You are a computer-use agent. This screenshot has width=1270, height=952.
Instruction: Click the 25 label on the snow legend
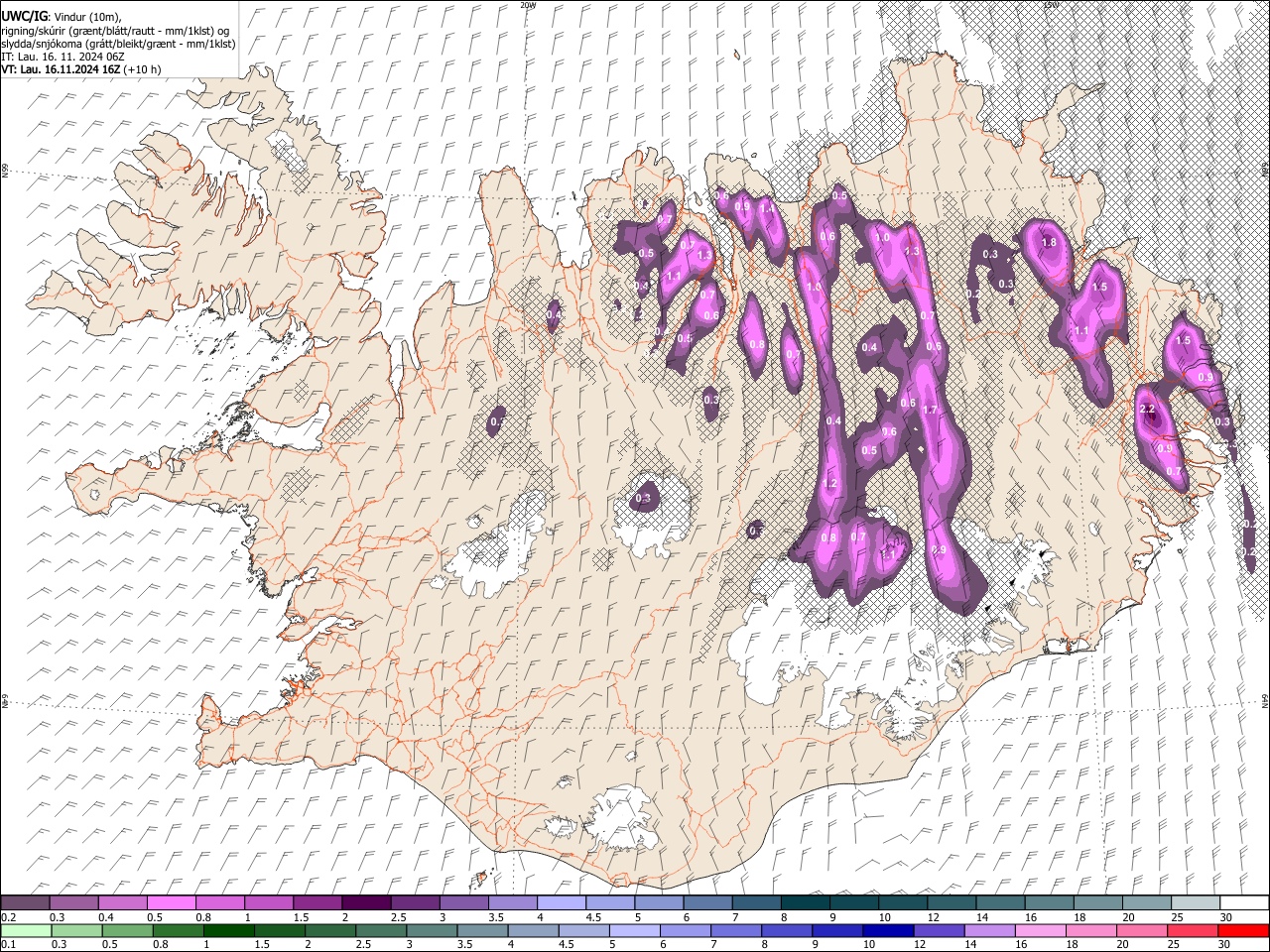[1176, 917]
